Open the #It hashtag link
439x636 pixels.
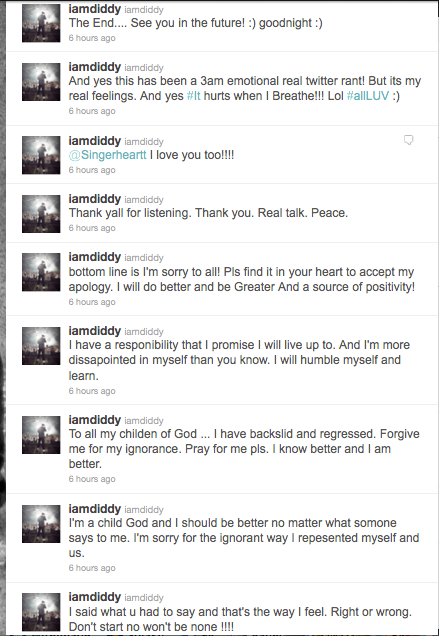point(194,96)
